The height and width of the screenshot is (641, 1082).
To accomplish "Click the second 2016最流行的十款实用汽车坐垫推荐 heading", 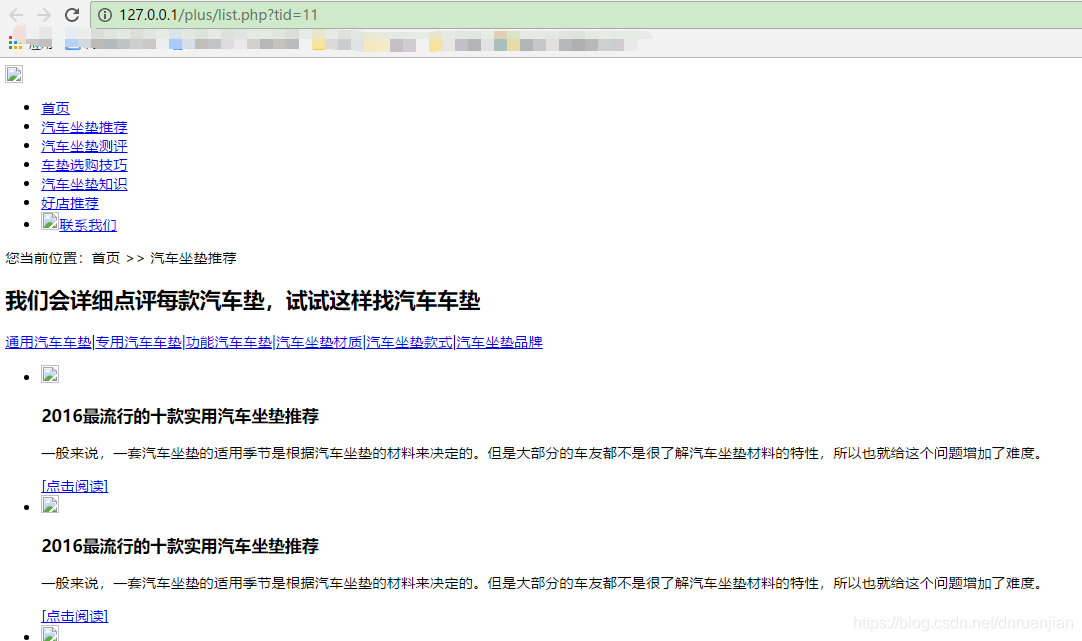I will [180, 546].
